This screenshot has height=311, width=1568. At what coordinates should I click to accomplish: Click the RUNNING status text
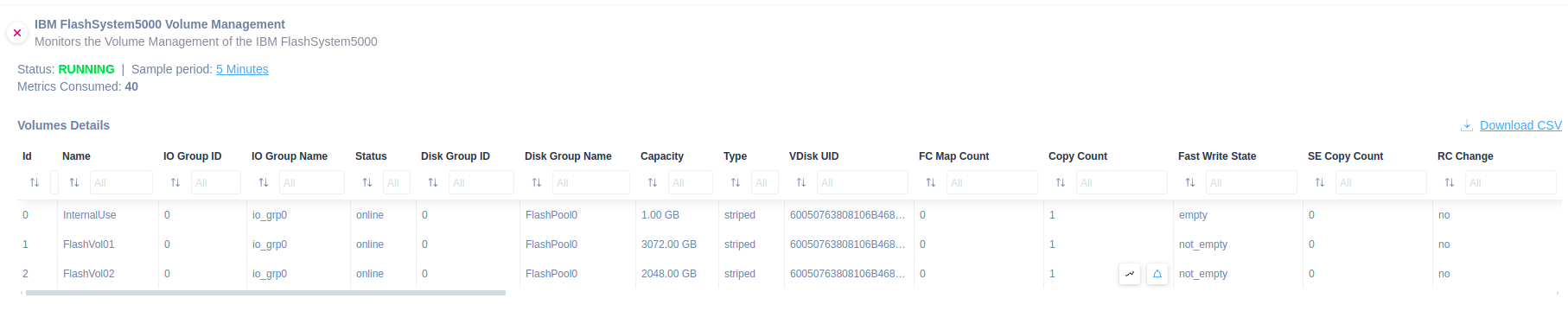click(86, 69)
